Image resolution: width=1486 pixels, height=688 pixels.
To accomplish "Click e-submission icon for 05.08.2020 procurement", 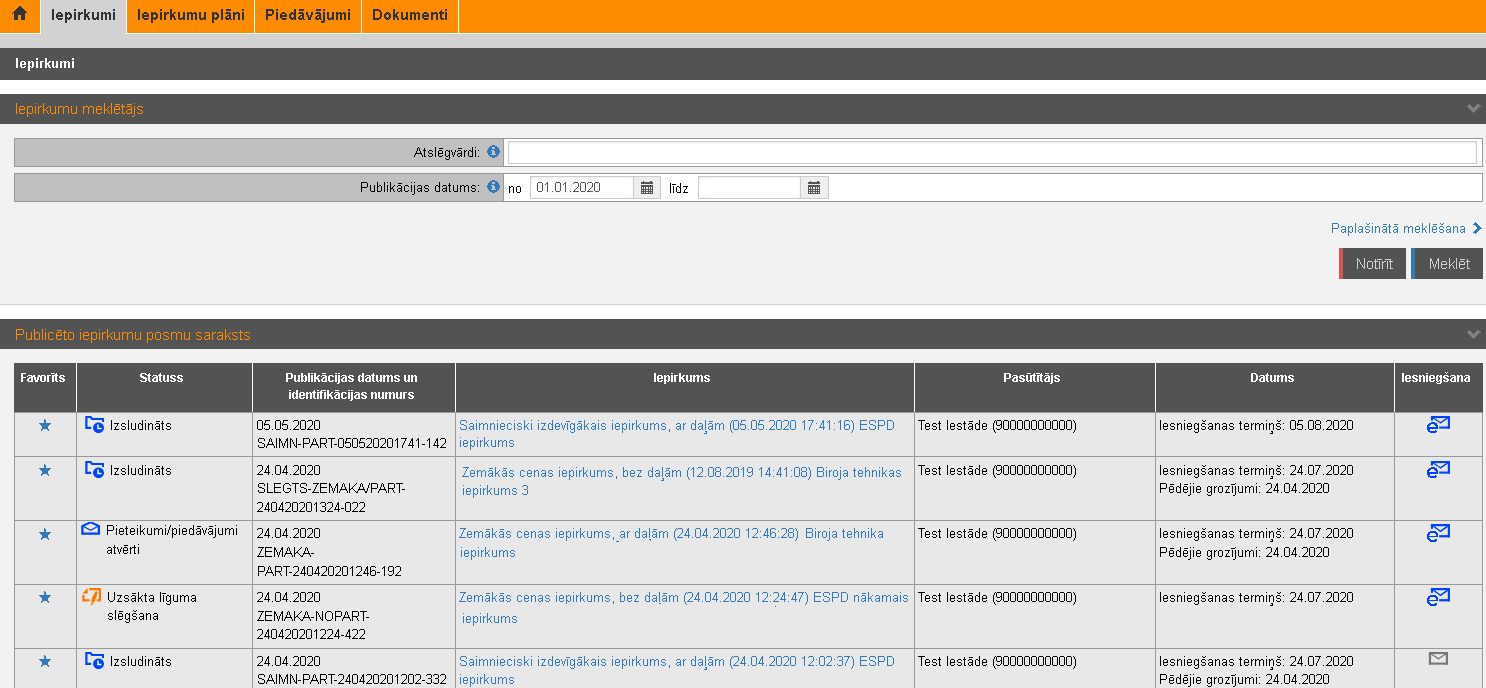I will tap(1438, 425).
